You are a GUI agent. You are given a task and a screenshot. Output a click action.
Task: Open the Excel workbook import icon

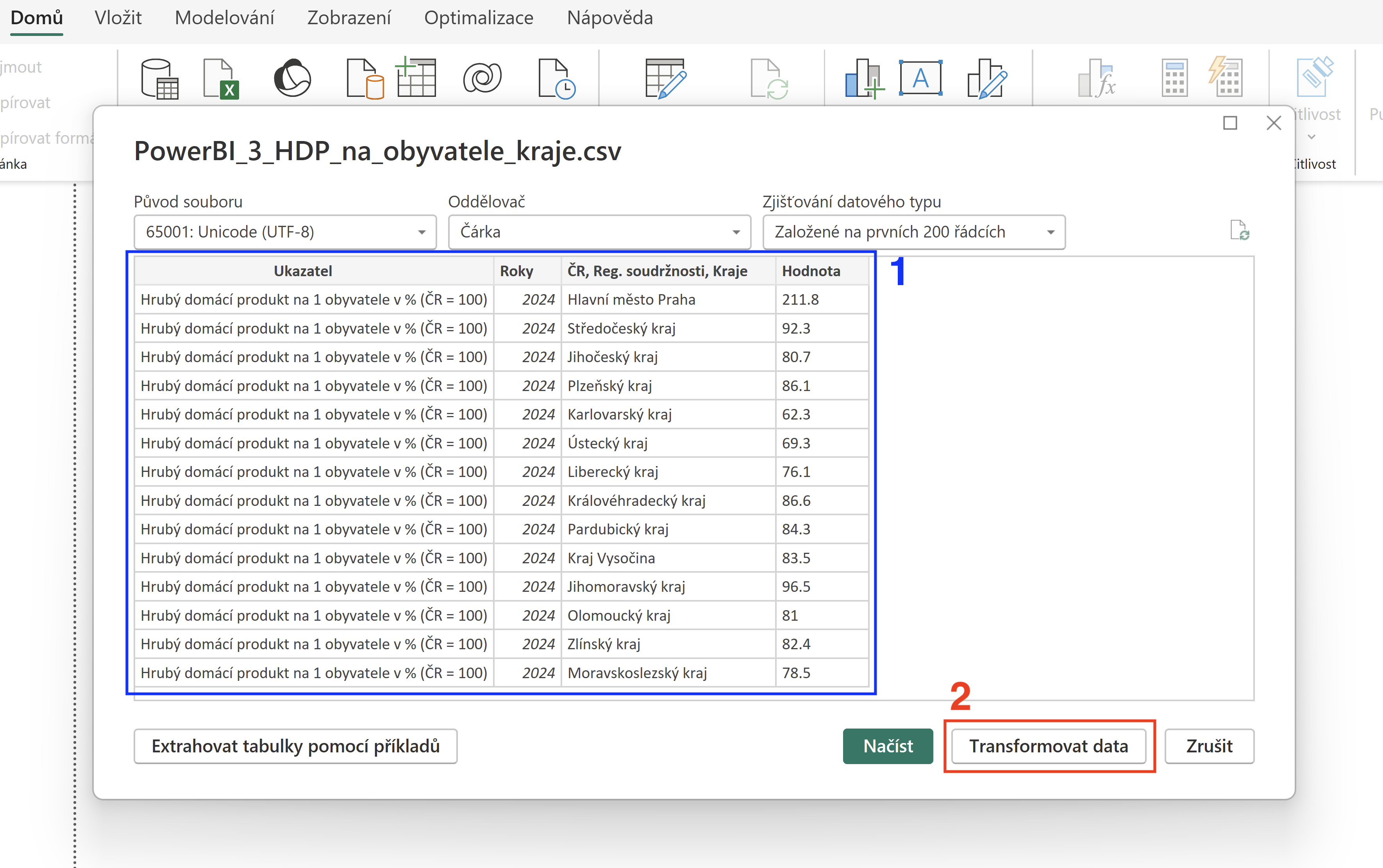tap(222, 79)
